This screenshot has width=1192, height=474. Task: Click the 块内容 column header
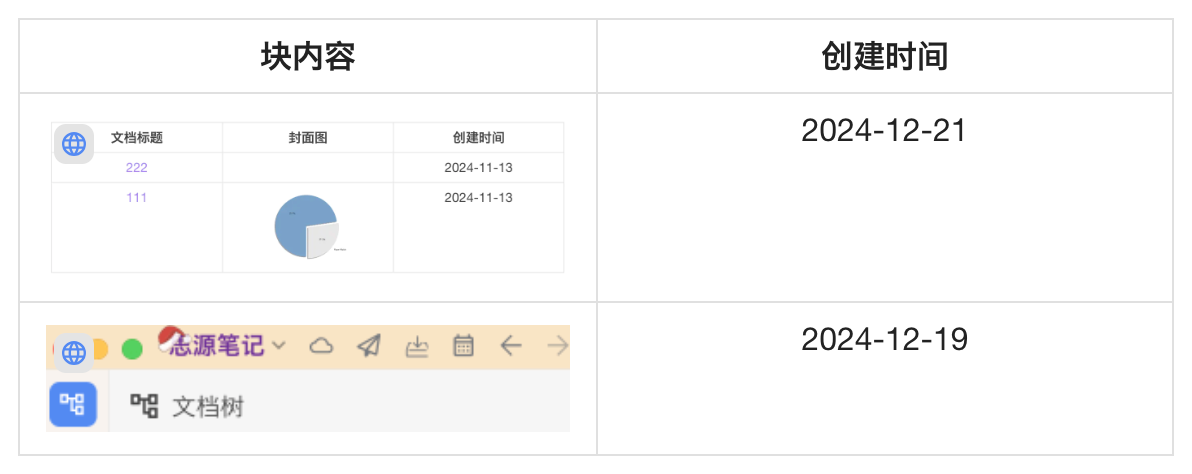(x=308, y=57)
